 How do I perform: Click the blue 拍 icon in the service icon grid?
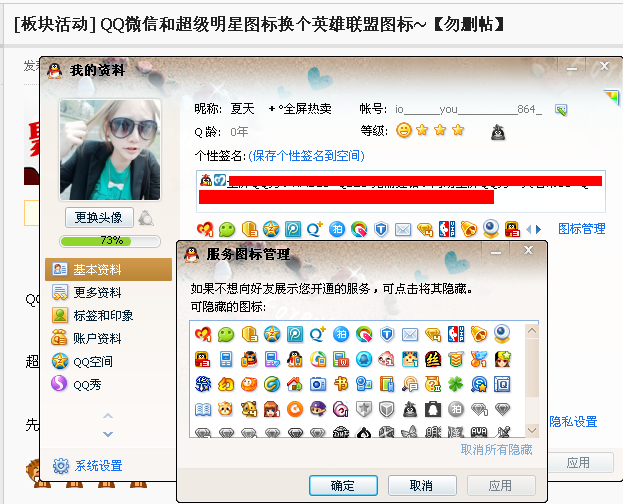[341, 334]
